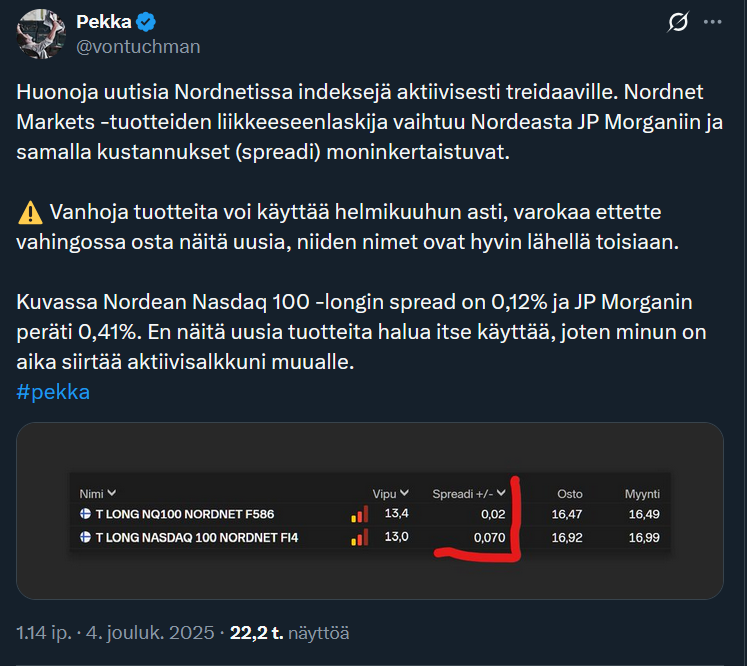Click the warning triangle emoji

(28, 213)
